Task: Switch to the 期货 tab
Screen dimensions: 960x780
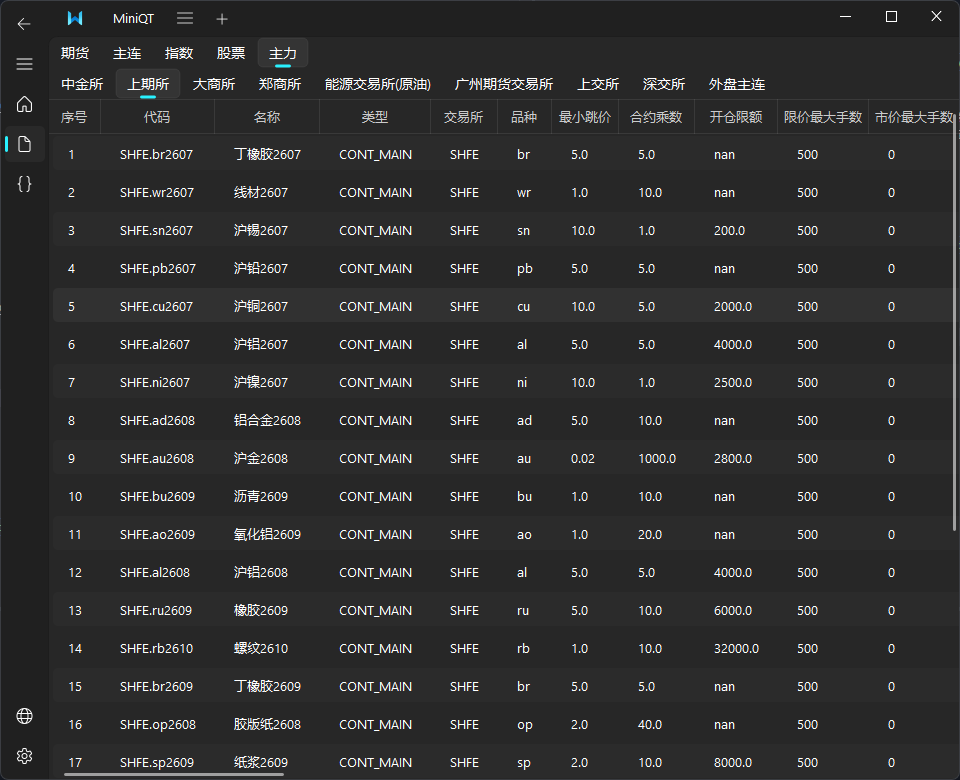Action: (75, 53)
